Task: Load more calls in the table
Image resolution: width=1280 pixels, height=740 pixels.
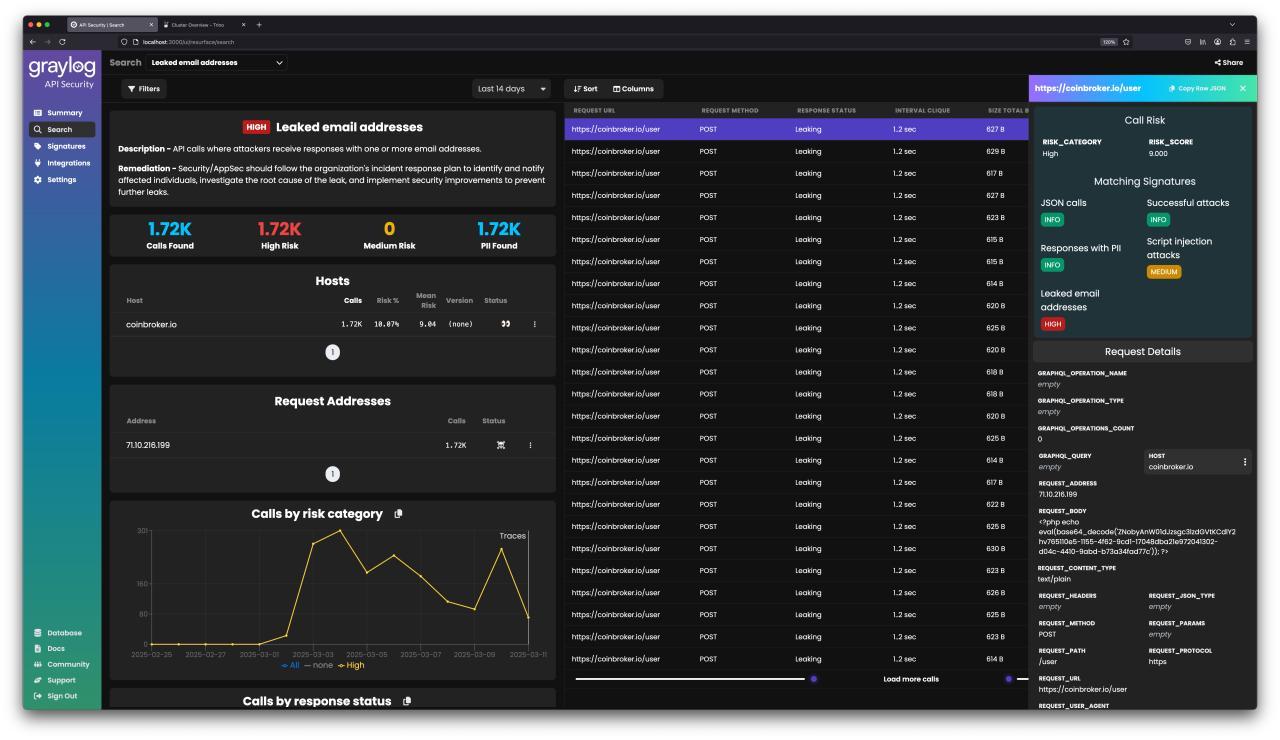Action: [x=911, y=679]
